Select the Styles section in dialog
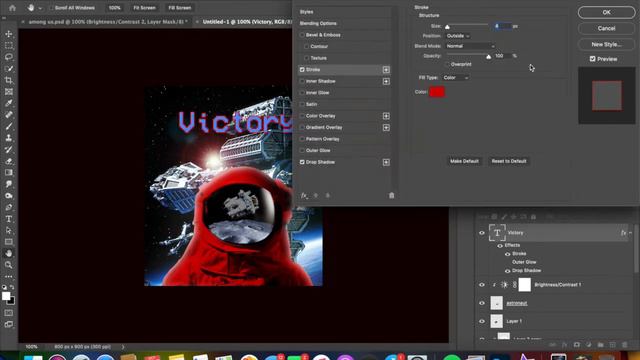 343,12
